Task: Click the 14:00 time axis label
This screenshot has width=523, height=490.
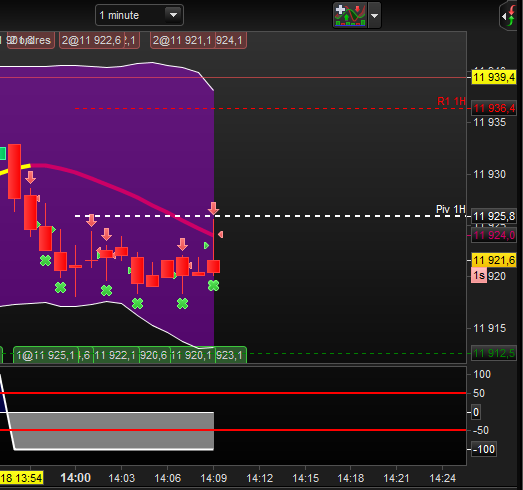Action: (x=75, y=478)
